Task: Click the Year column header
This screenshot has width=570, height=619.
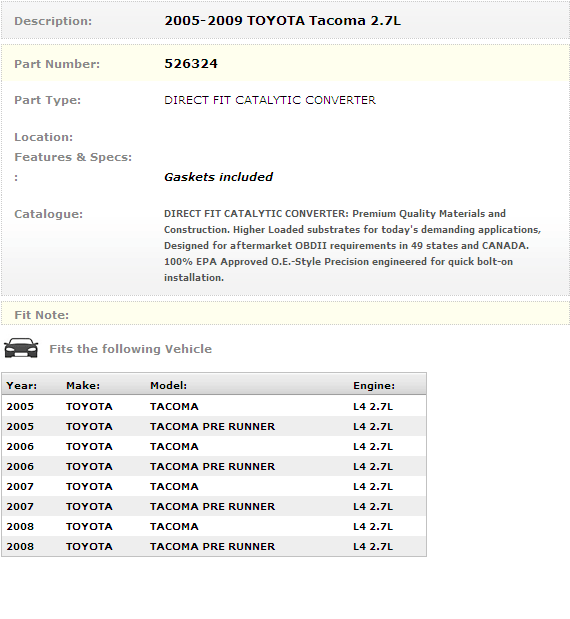Action: (22, 385)
